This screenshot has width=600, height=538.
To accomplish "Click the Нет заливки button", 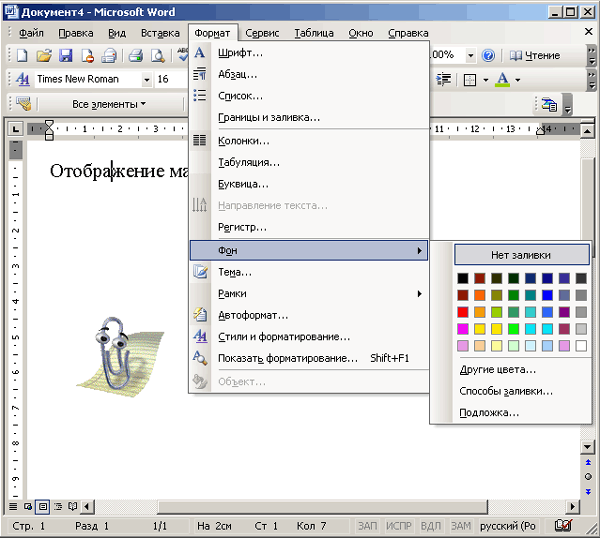I will click(522, 255).
